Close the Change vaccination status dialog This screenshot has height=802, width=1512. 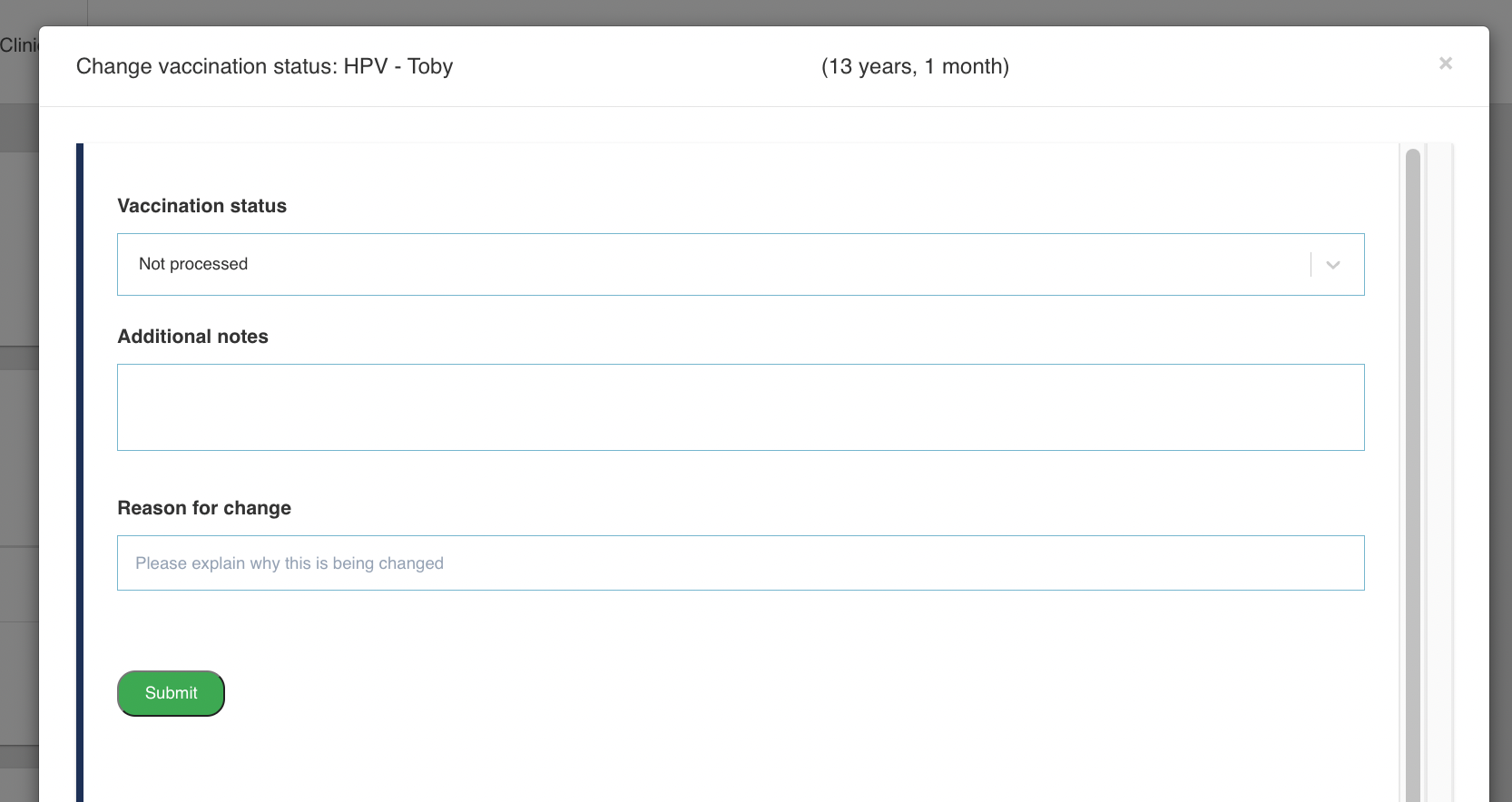1445,64
